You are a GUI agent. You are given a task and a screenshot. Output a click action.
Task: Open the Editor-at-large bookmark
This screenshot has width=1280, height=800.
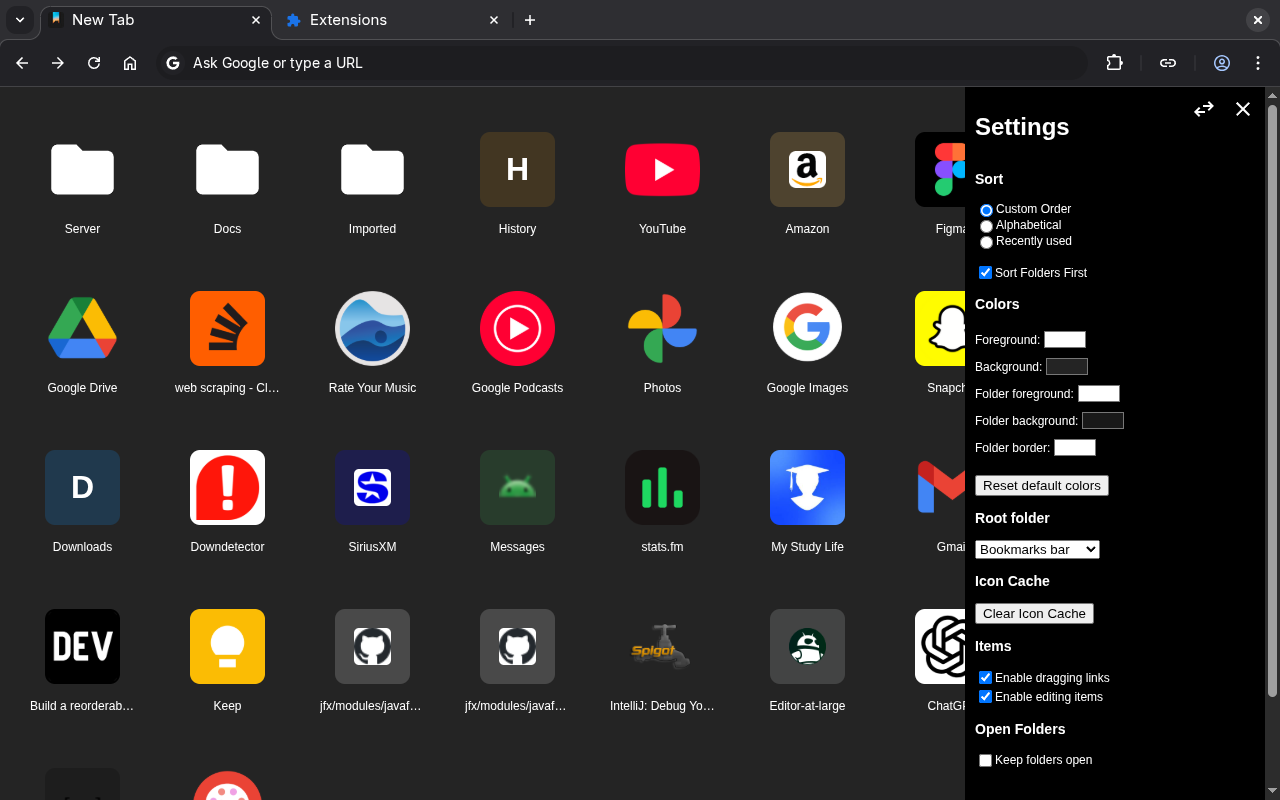point(807,647)
